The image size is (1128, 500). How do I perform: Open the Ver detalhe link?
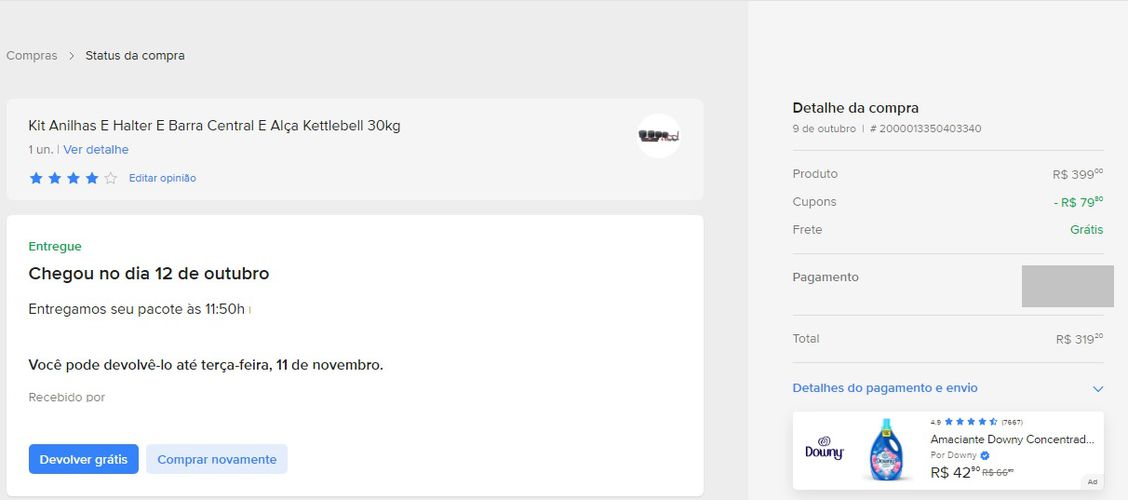(96, 150)
